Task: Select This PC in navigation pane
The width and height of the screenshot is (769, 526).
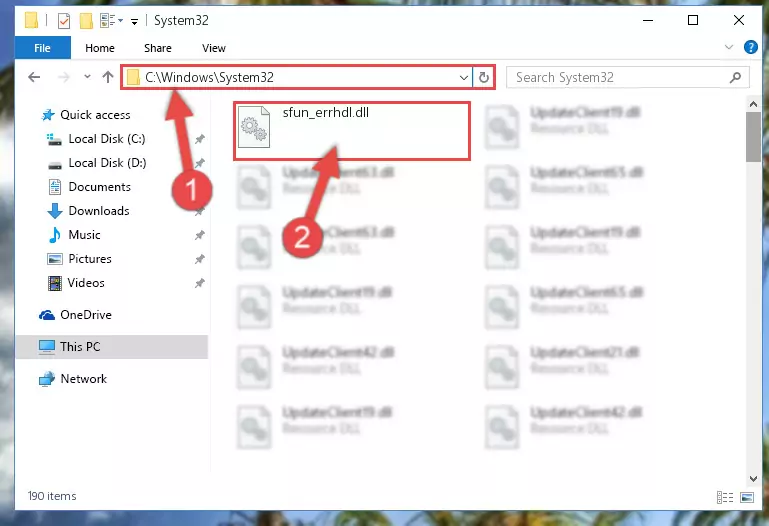Action: tap(111, 347)
